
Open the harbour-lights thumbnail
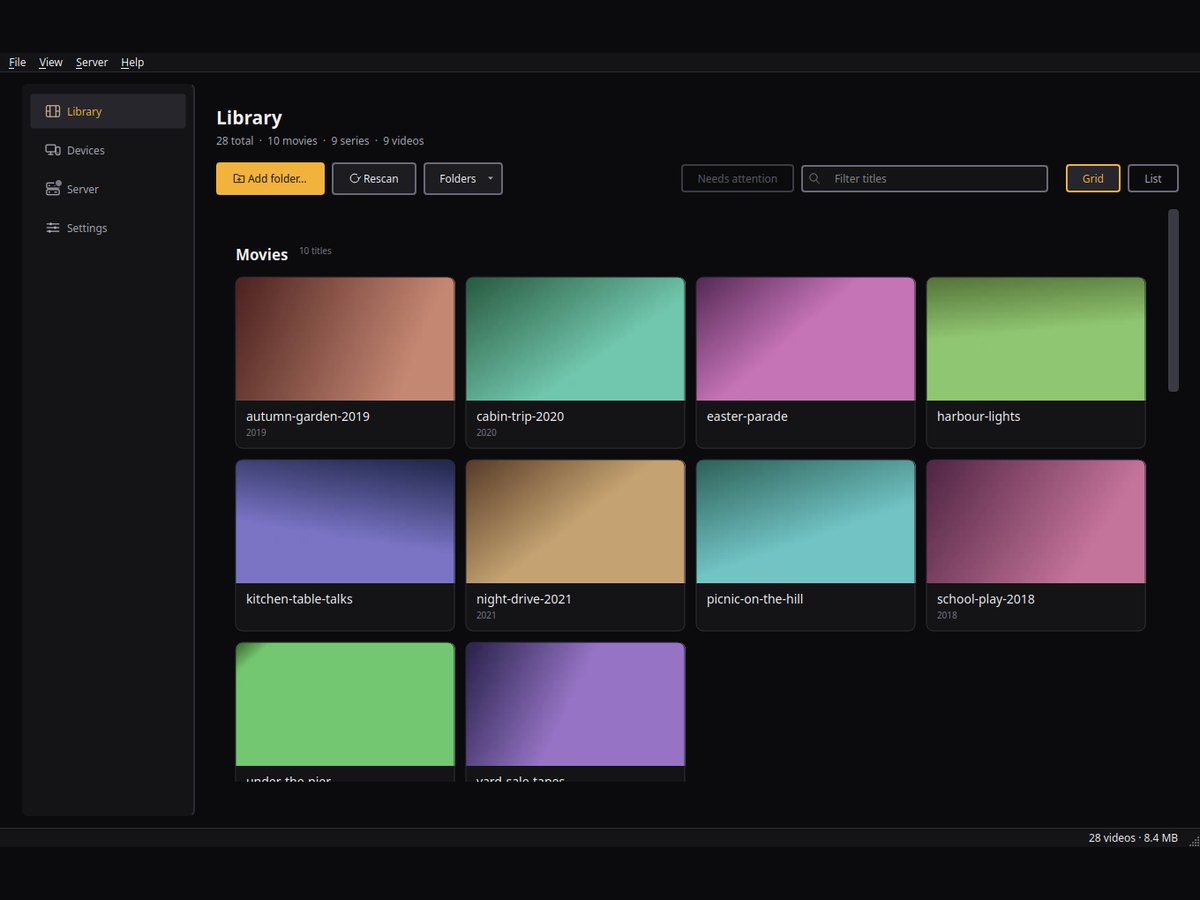point(1036,339)
